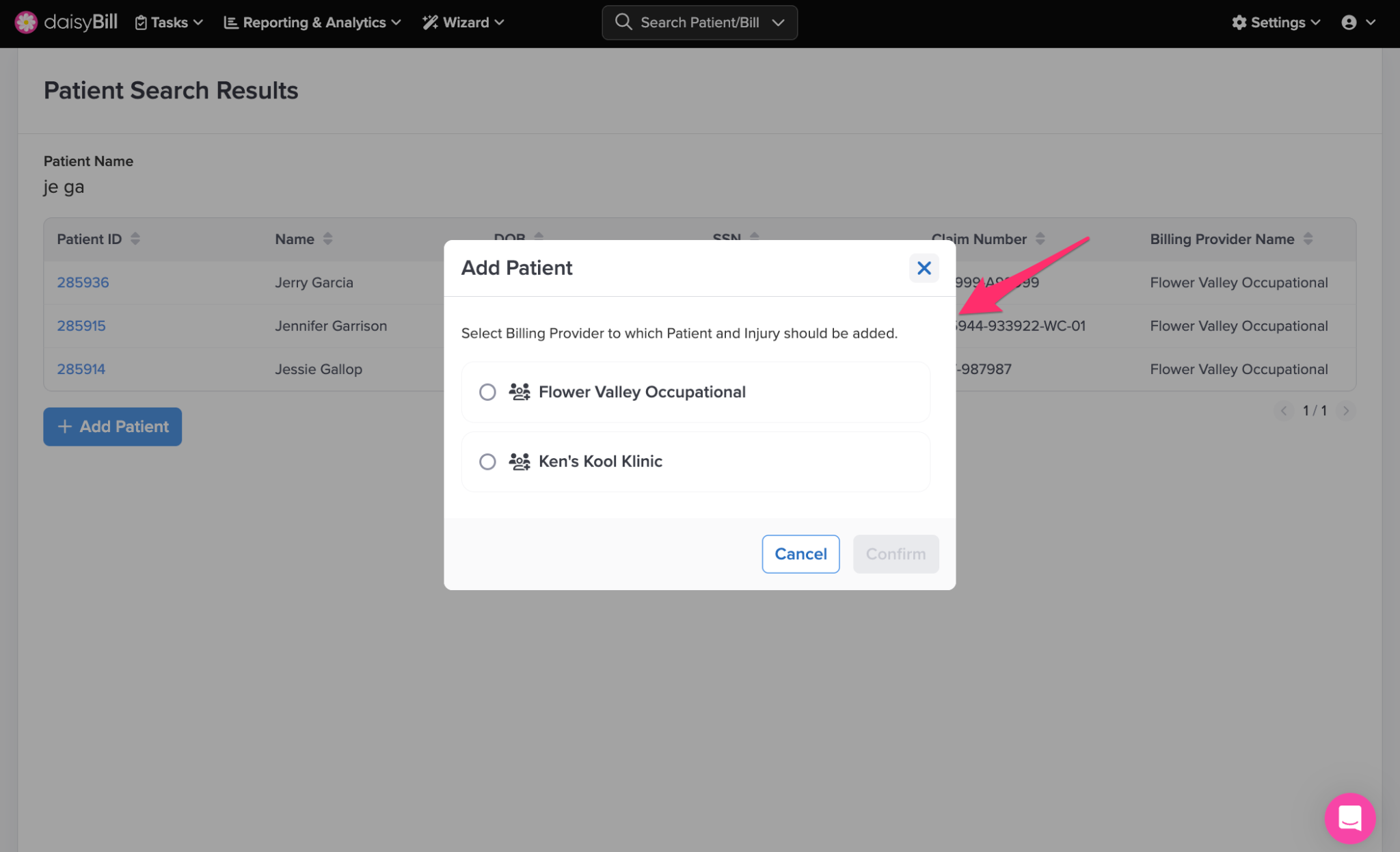Expand Reporting & Analytics menu
This screenshot has width=1400, height=852.
pos(312,23)
